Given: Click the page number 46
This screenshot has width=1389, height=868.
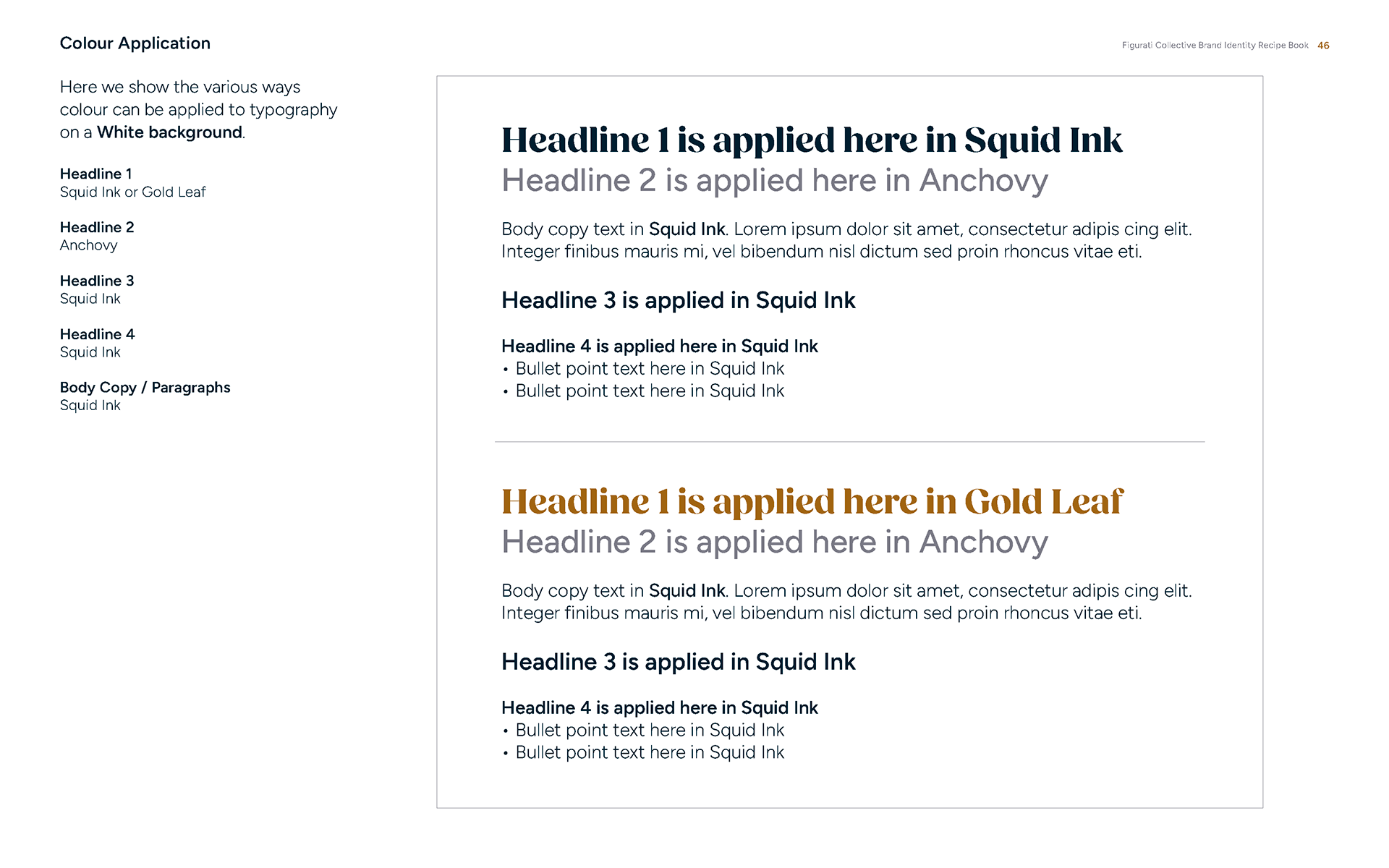Looking at the screenshot, I should click(x=1323, y=46).
